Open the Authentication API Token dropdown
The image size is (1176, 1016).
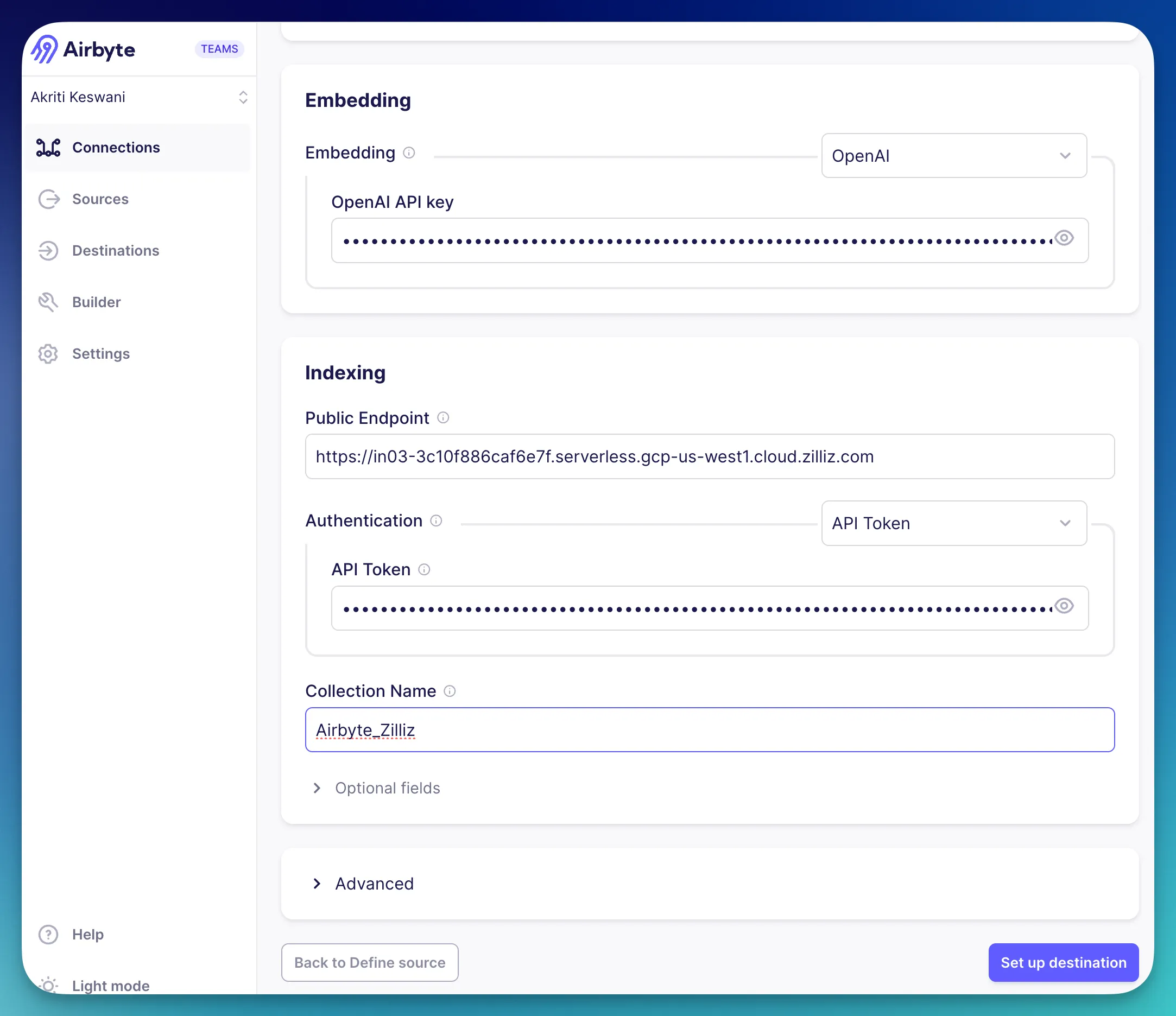[953, 523]
